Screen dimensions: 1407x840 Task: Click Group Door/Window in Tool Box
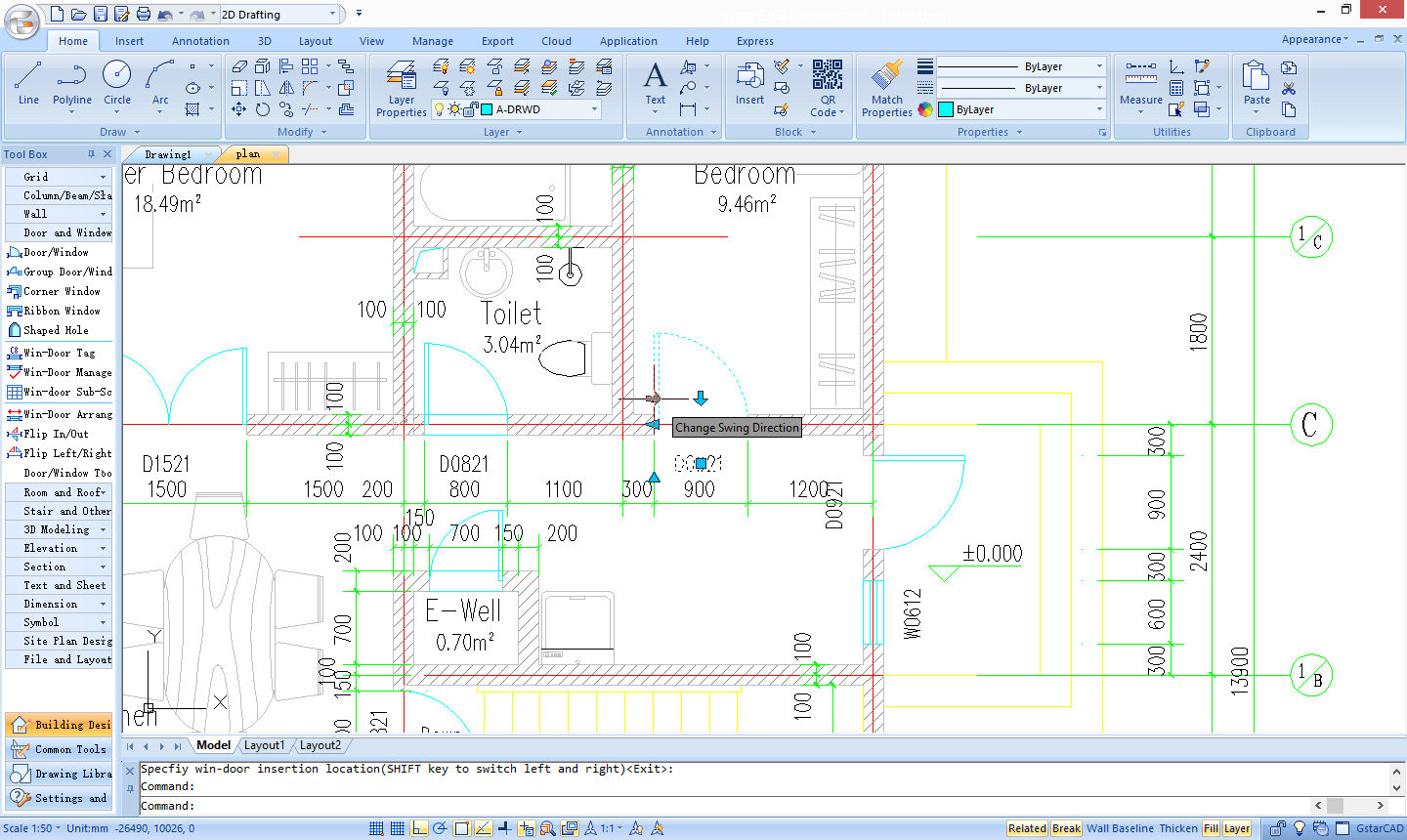(59, 272)
